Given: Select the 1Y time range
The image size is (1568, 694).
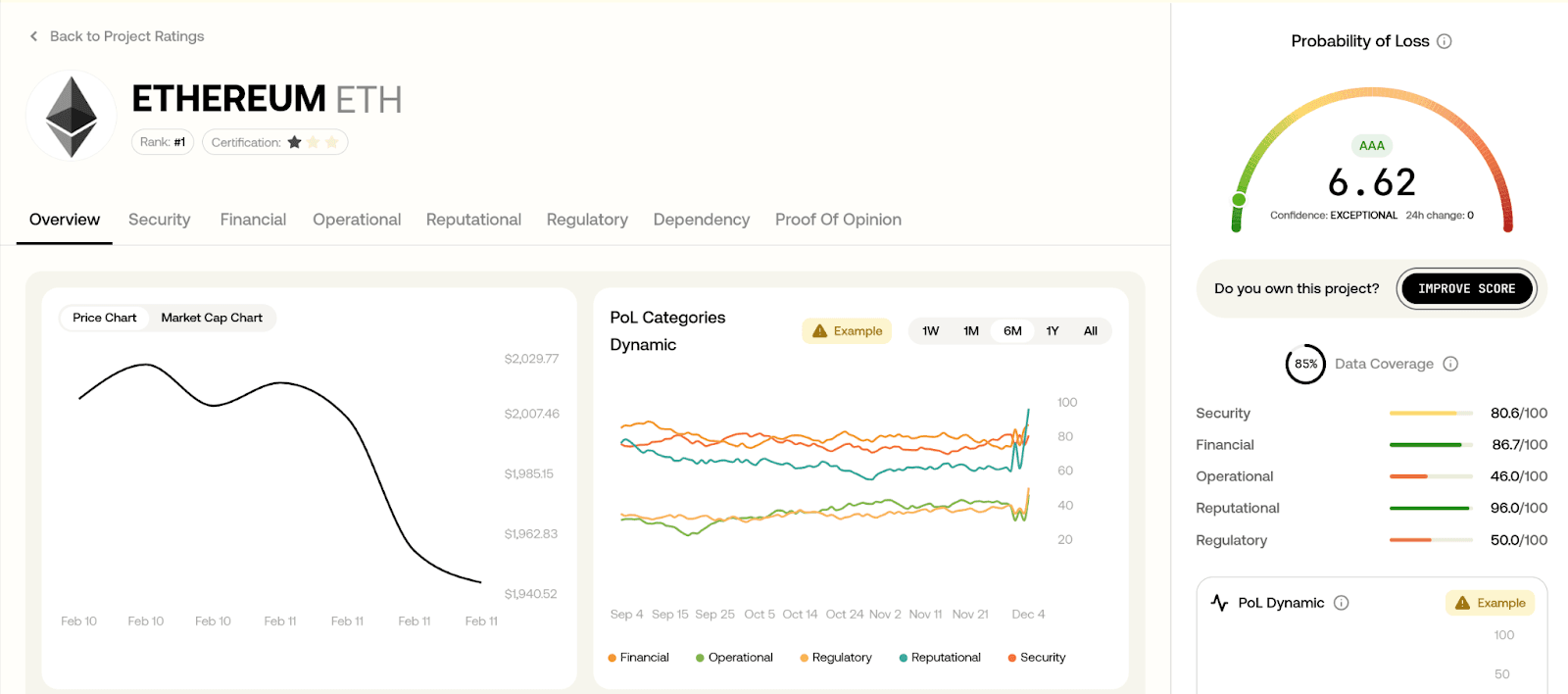Looking at the screenshot, I should [1052, 331].
